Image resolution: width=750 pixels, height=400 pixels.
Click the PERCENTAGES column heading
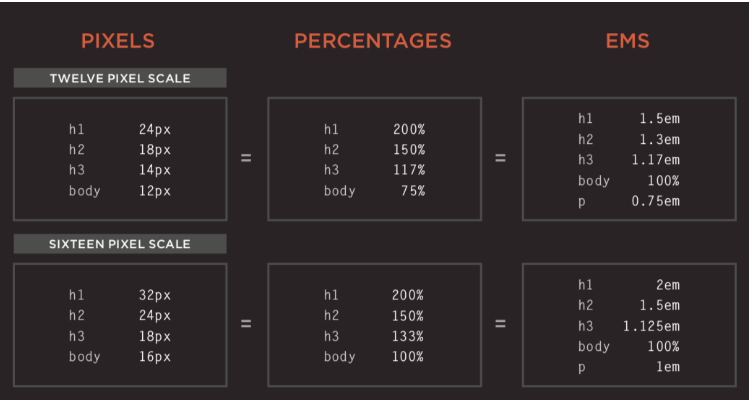(373, 41)
